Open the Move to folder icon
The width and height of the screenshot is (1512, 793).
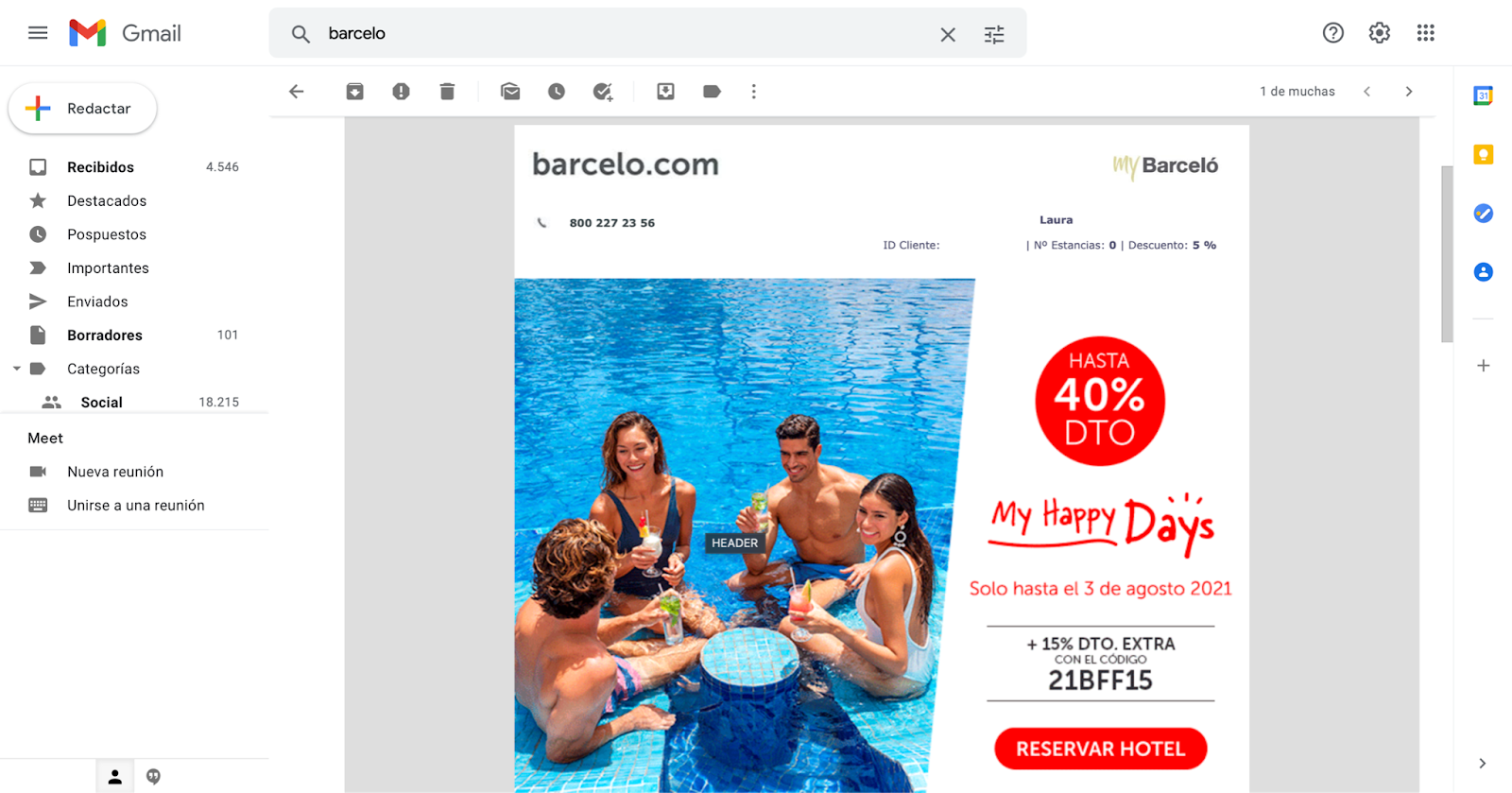665,92
